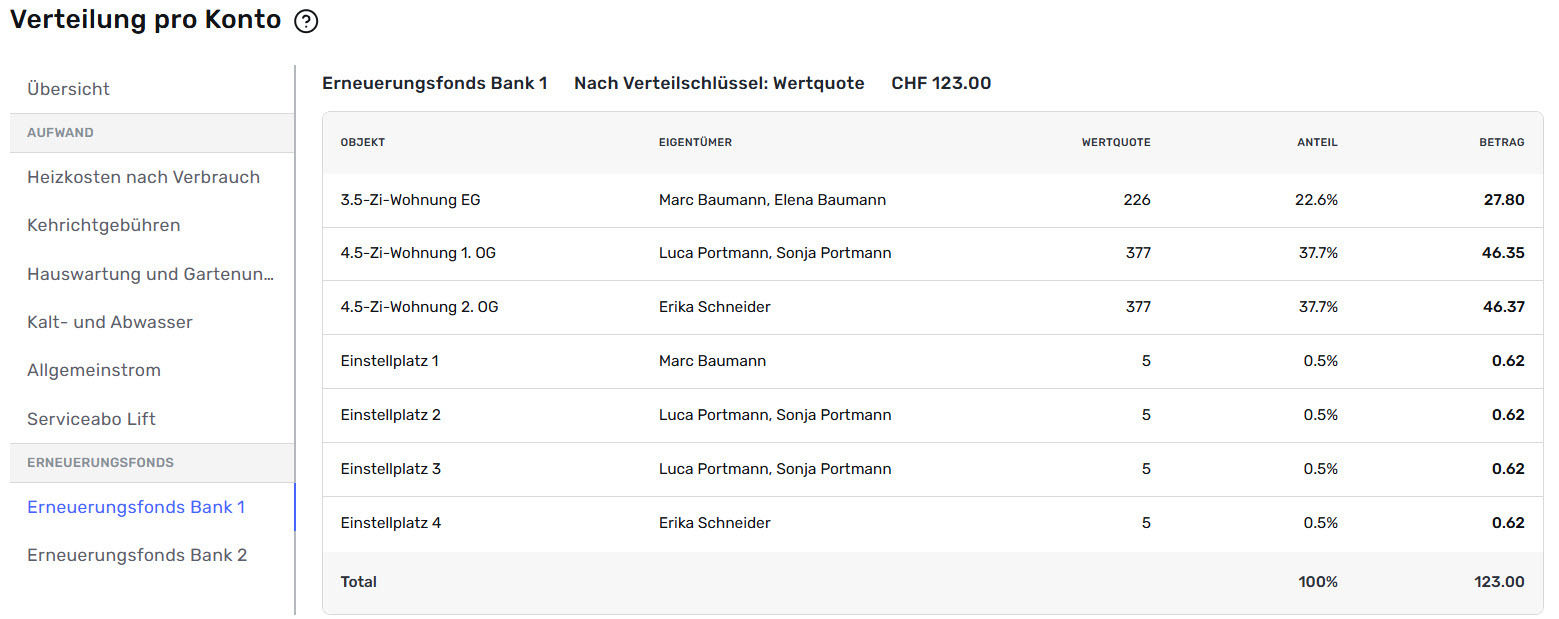Select Hauswartung und Gartenunterhalt entry

tap(152, 274)
